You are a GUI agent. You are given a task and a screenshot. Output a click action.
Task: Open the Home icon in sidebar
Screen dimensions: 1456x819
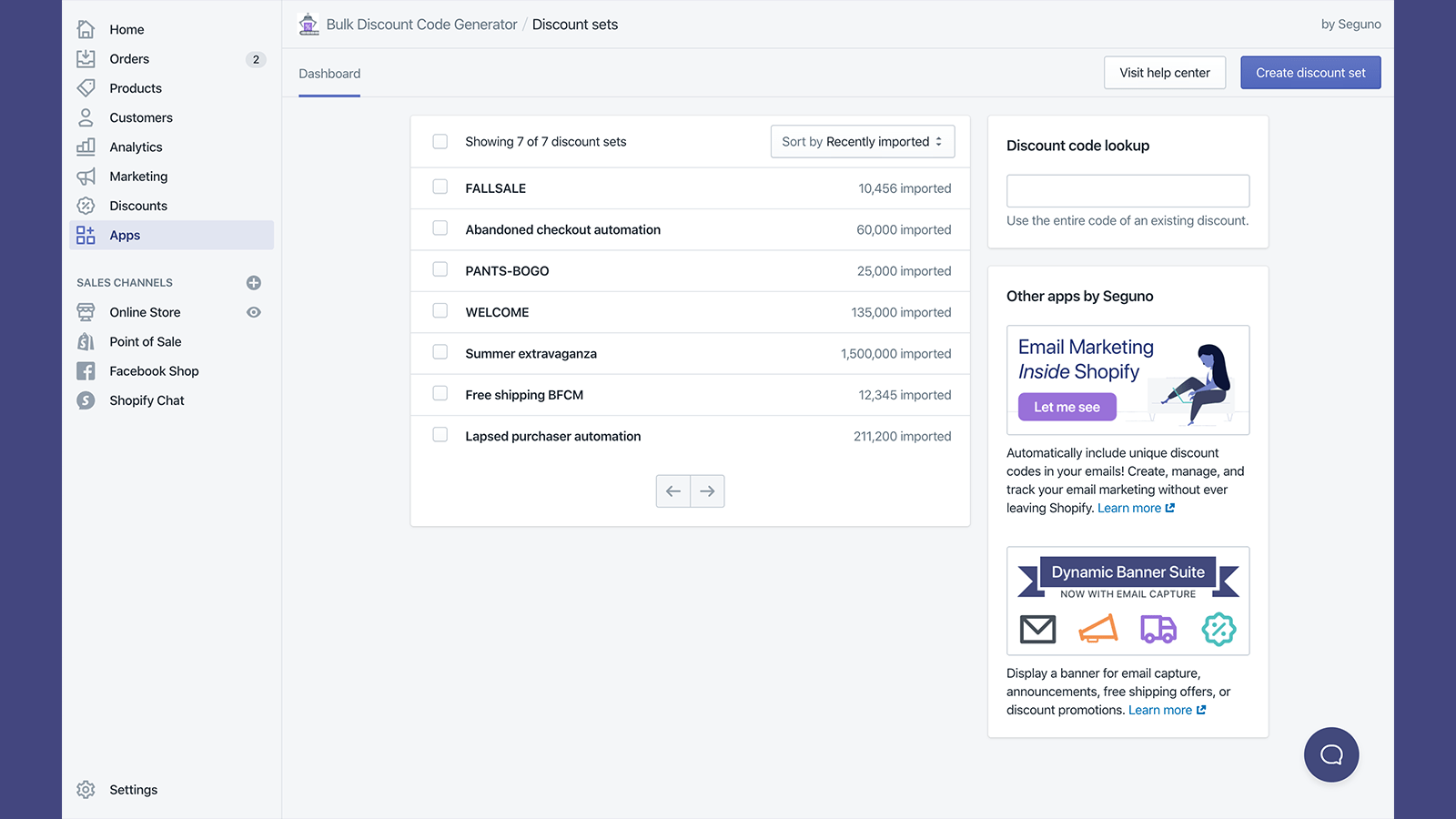click(x=86, y=29)
